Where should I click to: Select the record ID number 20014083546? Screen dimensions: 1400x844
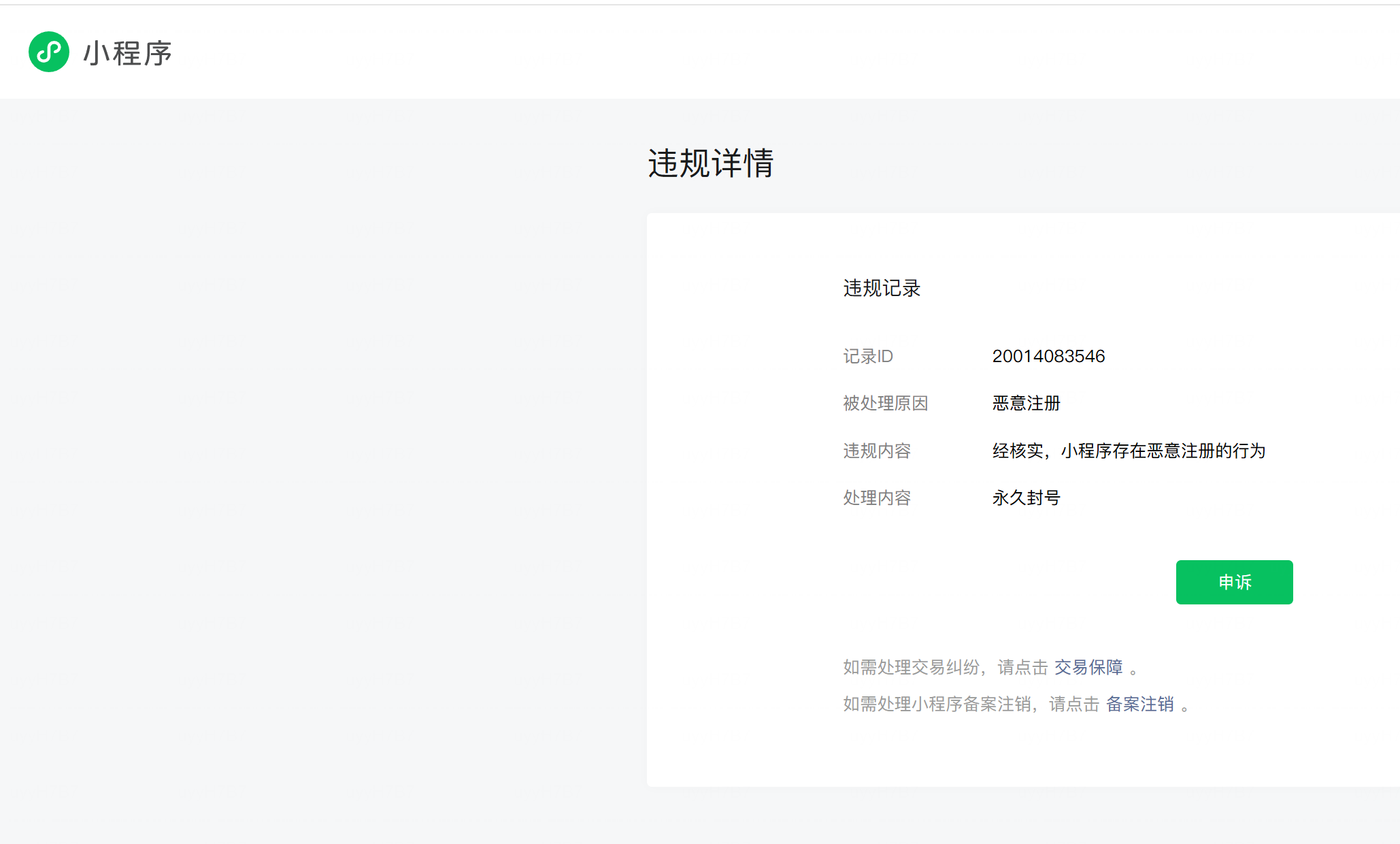point(1048,356)
